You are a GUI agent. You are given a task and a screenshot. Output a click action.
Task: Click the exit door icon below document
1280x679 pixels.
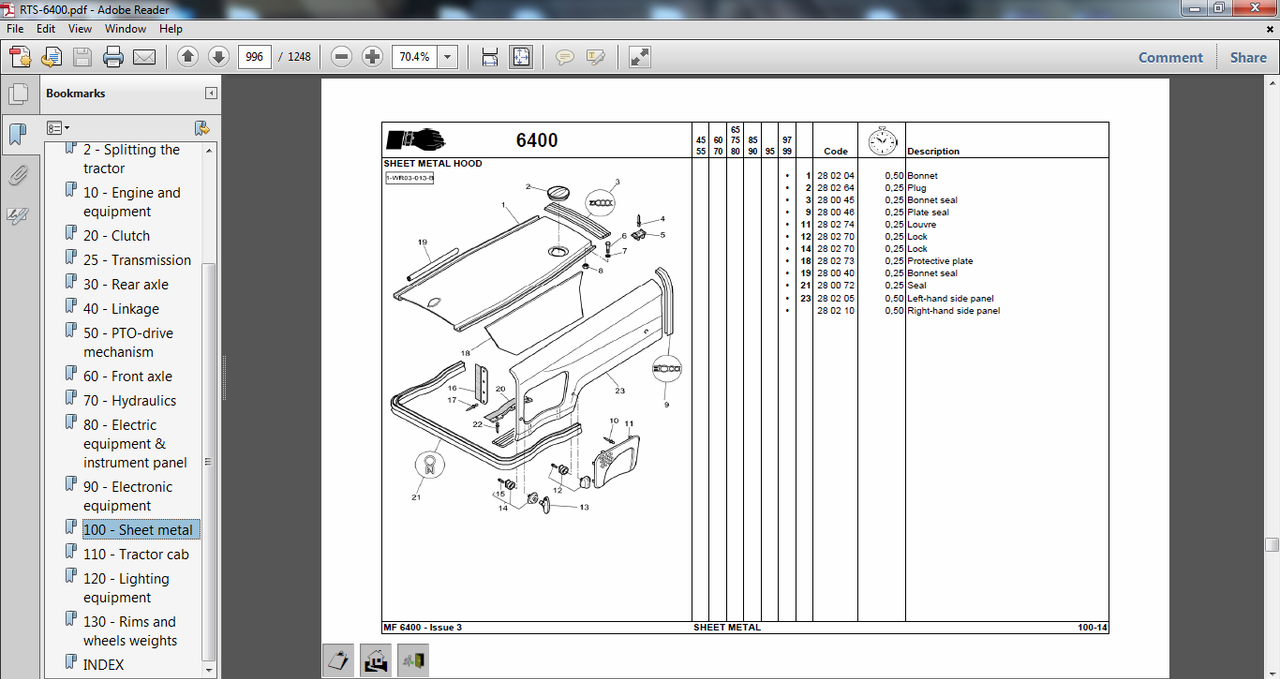pyautogui.click(x=412, y=660)
